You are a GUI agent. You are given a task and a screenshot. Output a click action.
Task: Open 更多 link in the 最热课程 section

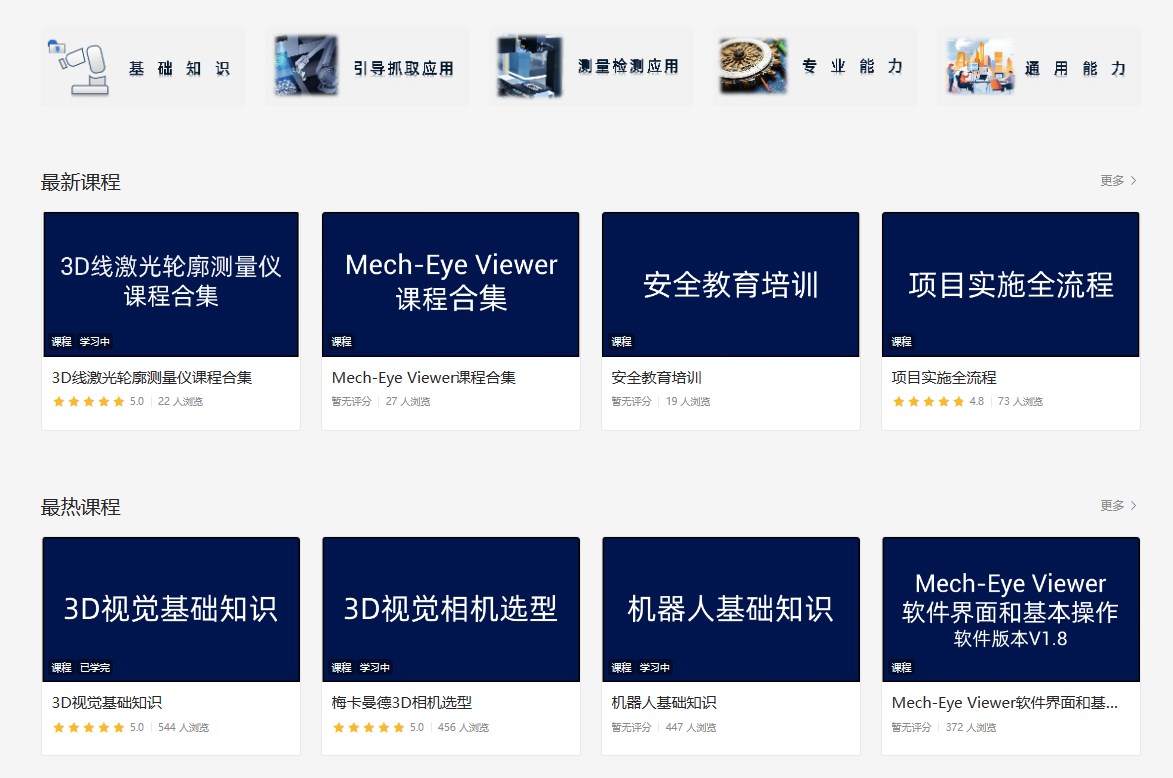[1113, 506]
